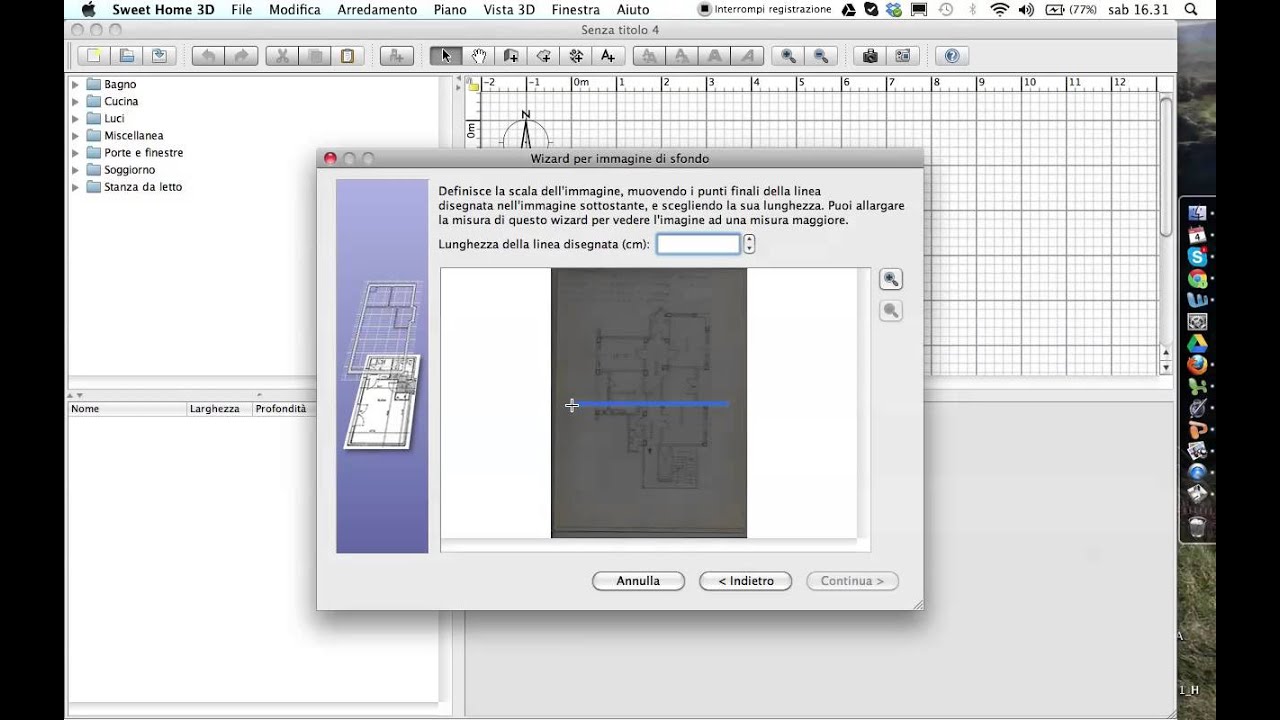Click the Redo arrow toolbar icon
Image resolution: width=1280 pixels, height=720 pixels.
pos(241,56)
